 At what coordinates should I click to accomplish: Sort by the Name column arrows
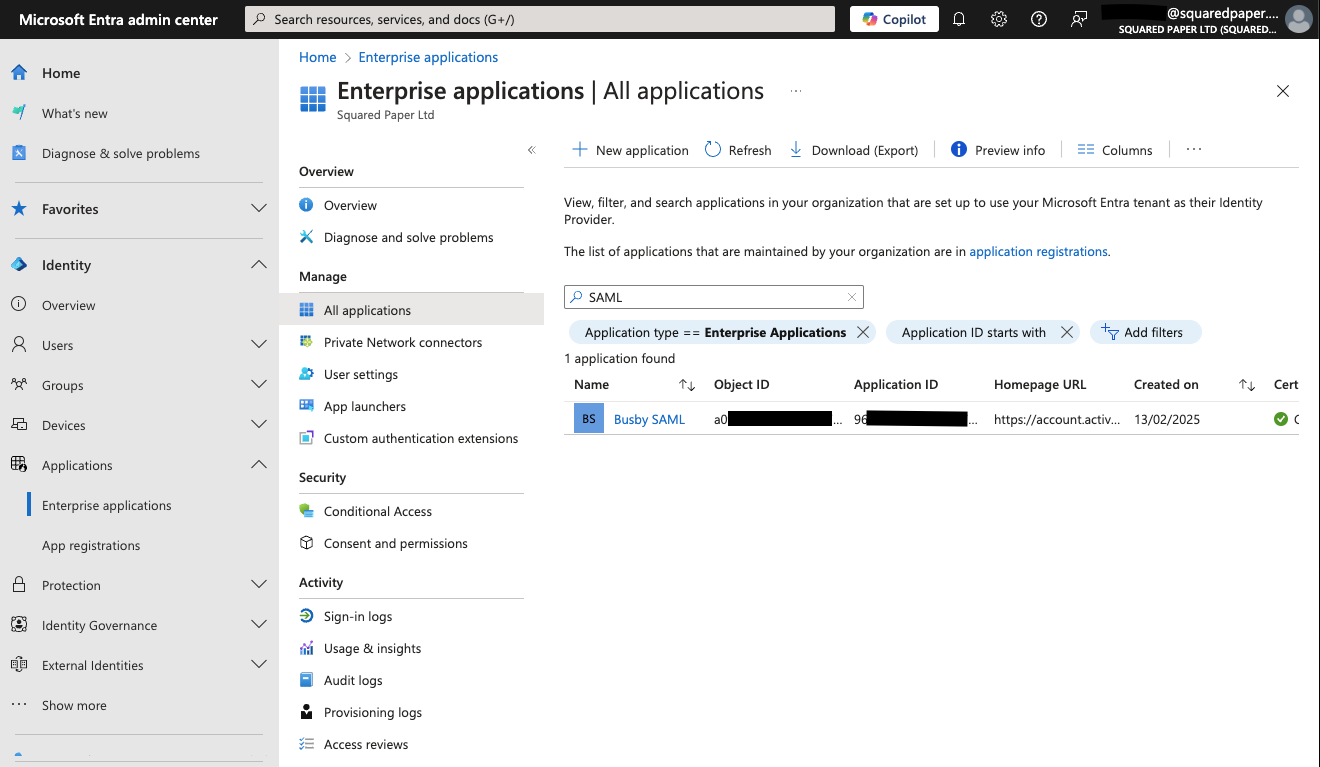pos(687,385)
